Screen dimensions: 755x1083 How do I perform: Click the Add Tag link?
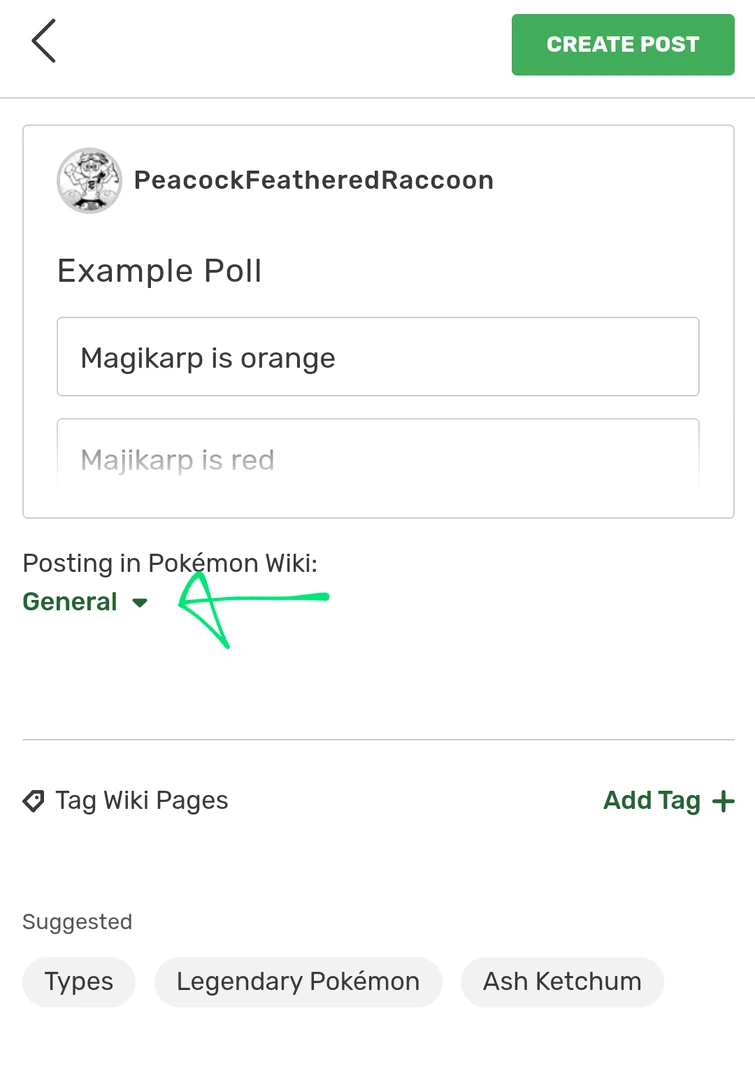click(652, 801)
